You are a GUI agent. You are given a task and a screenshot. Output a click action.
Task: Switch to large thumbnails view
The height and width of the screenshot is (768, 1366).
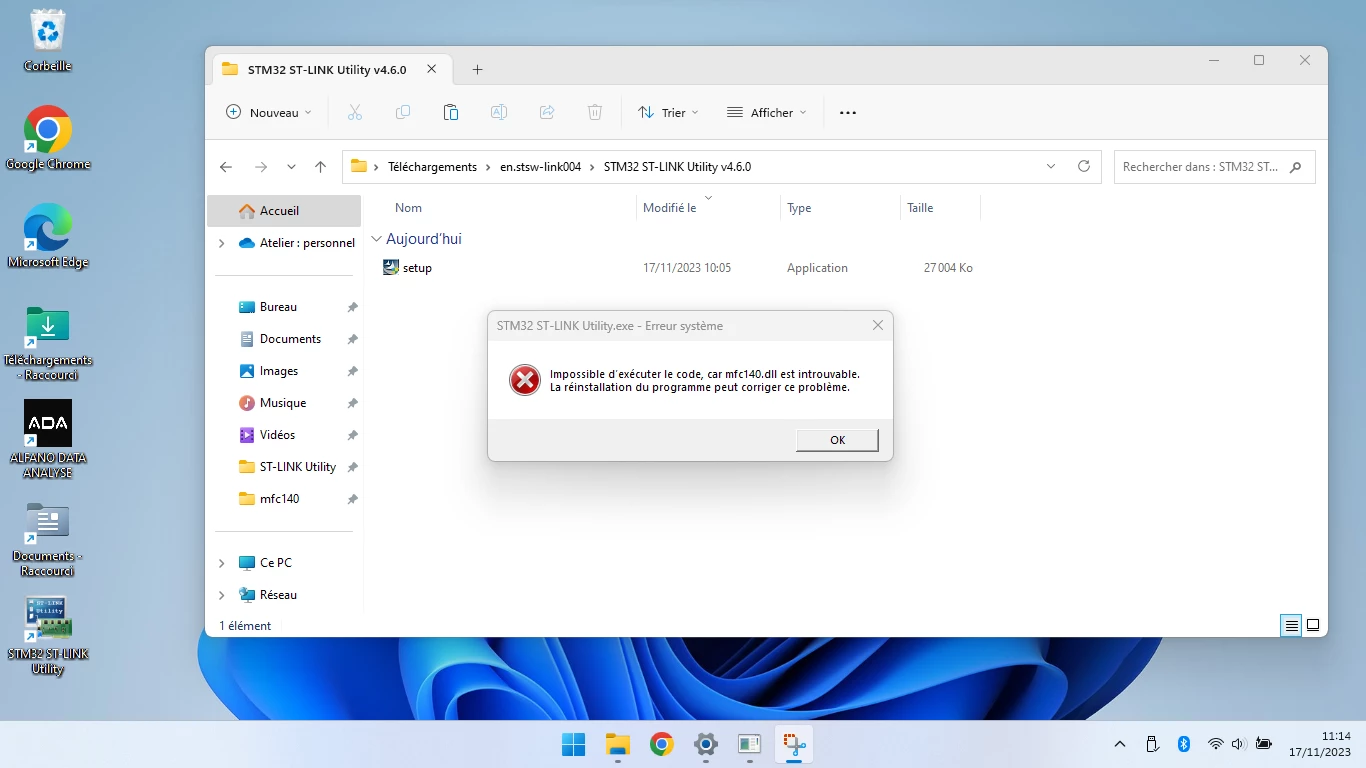coord(1313,626)
